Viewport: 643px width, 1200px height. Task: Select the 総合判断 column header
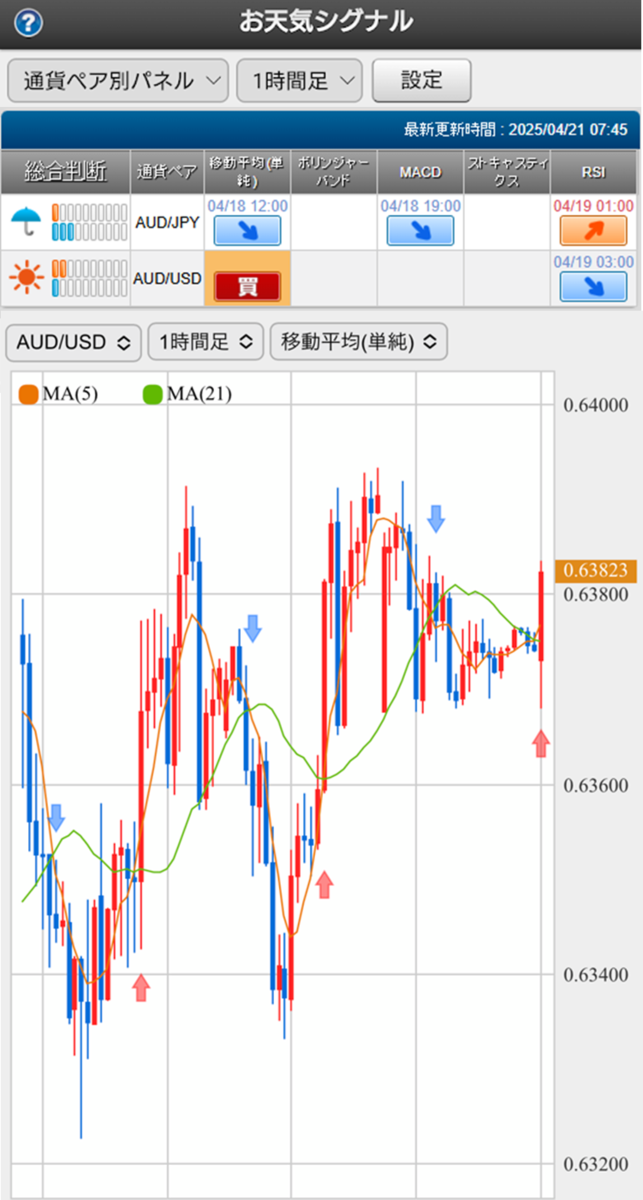point(66,172)
